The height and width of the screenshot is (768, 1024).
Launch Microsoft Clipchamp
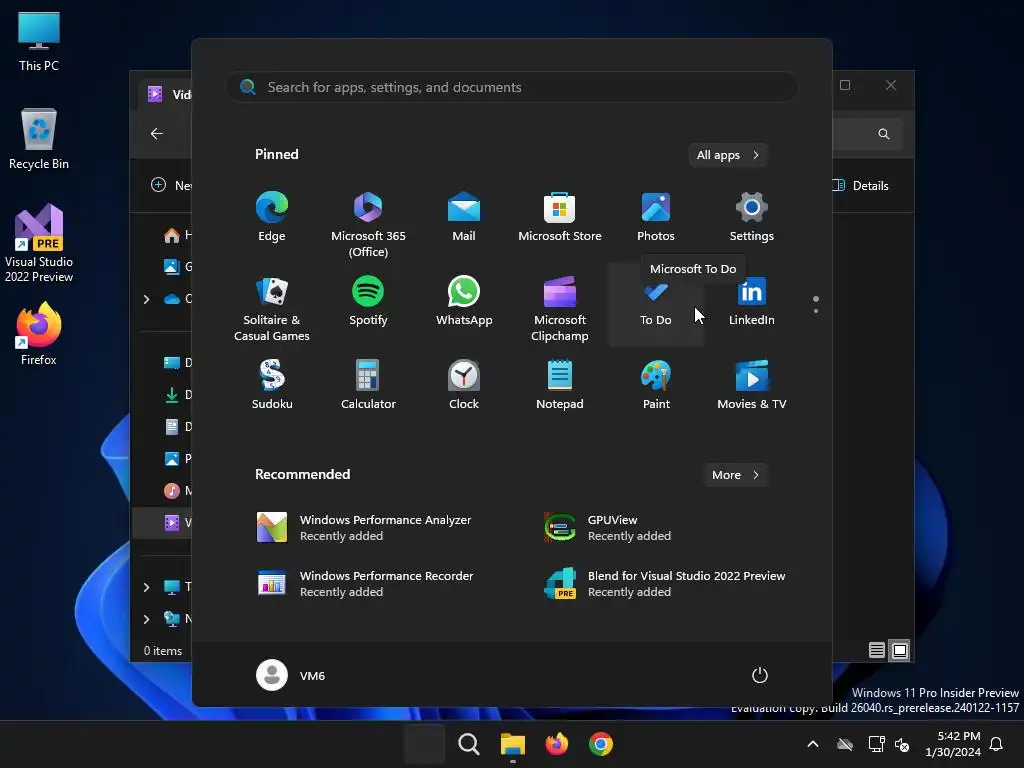(x=560, y=308)
